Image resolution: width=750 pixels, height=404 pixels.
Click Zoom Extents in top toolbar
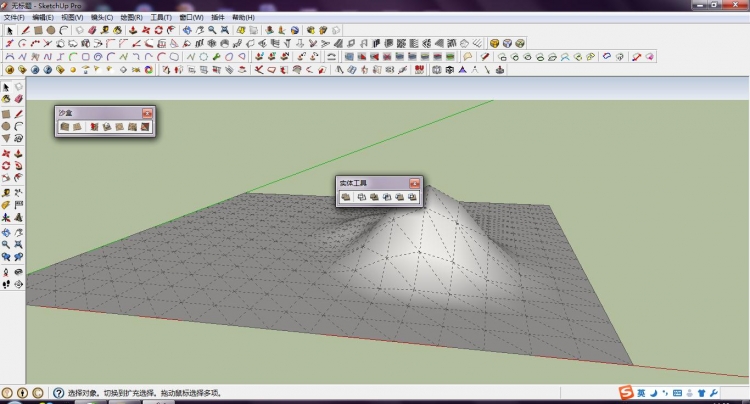click(224, 30)
